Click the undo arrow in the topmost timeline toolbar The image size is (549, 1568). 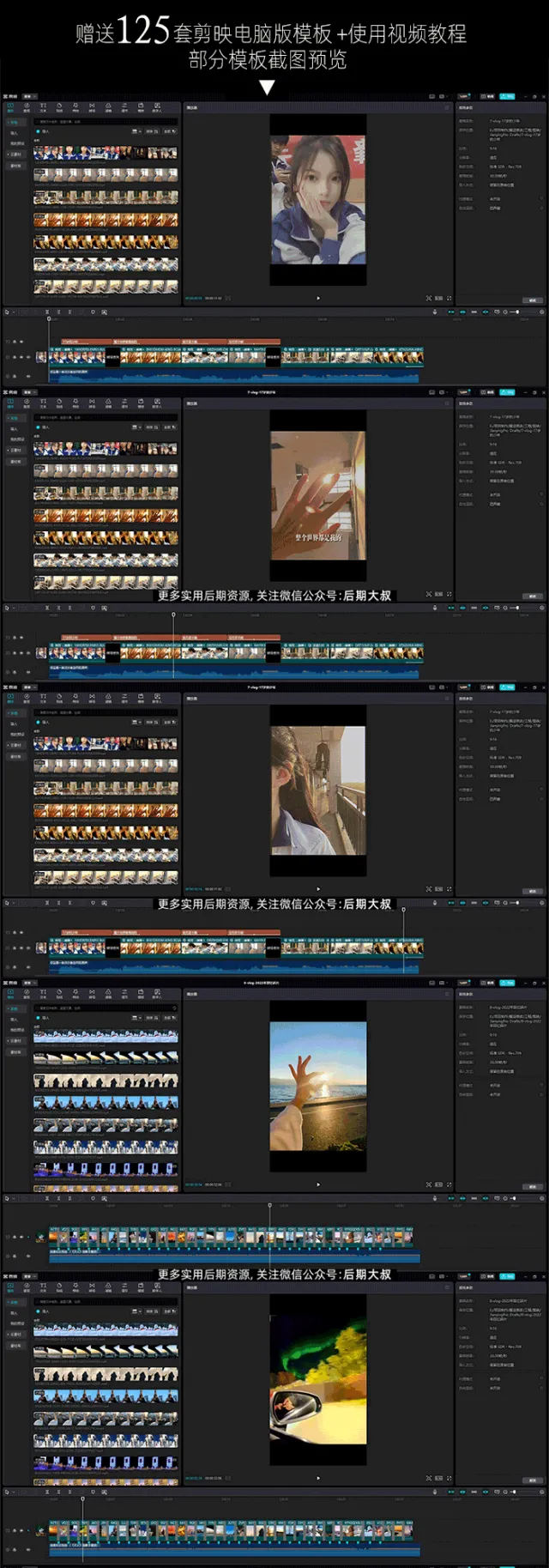[x=23, y=312]
